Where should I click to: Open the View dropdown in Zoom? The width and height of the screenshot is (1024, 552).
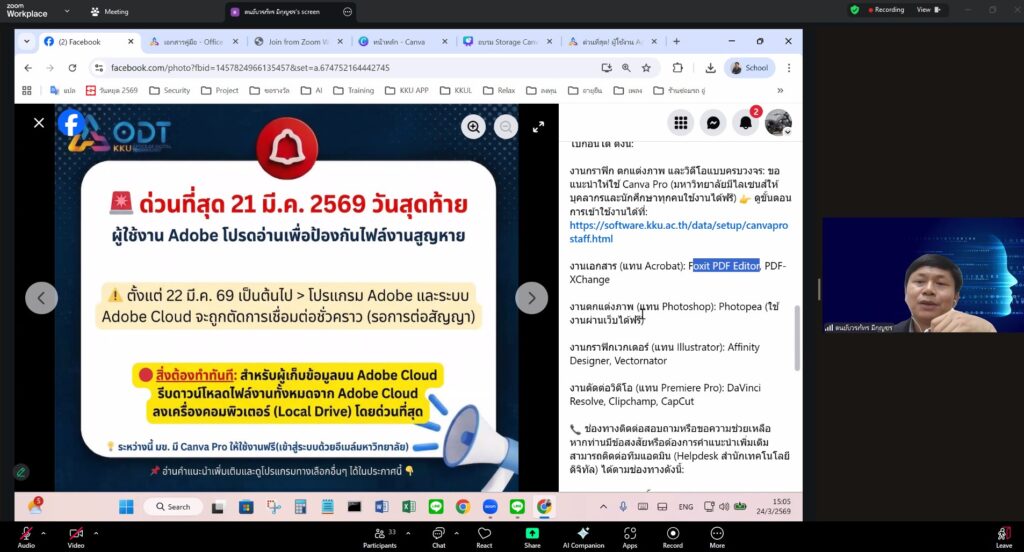(x=928, y=10)
